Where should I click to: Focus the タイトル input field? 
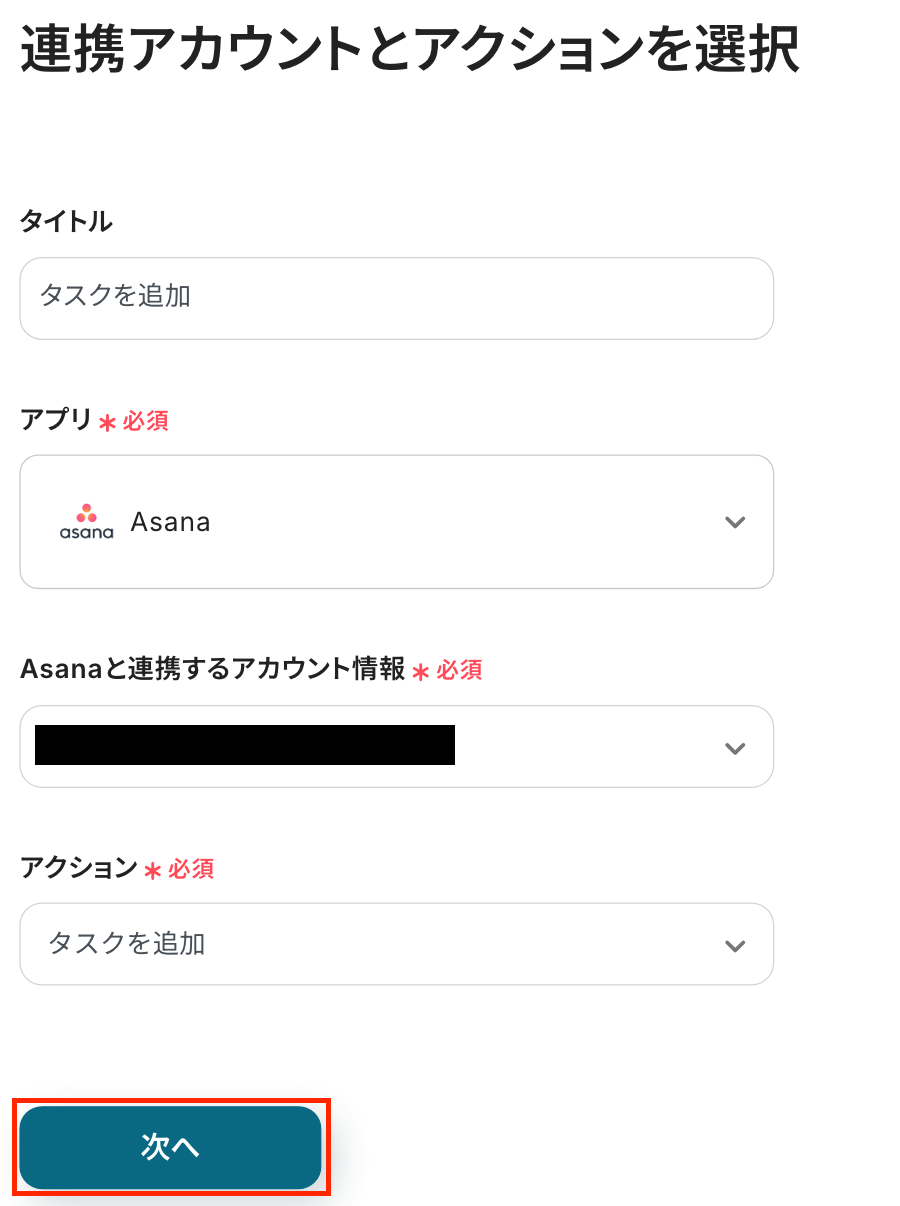coord(396,297)
